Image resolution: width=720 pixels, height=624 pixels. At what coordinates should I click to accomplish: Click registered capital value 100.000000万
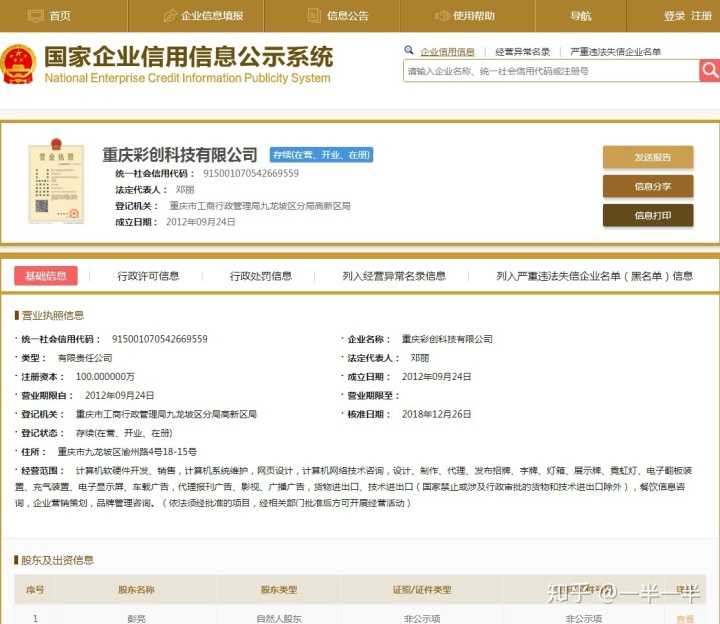tap(105, 377)
